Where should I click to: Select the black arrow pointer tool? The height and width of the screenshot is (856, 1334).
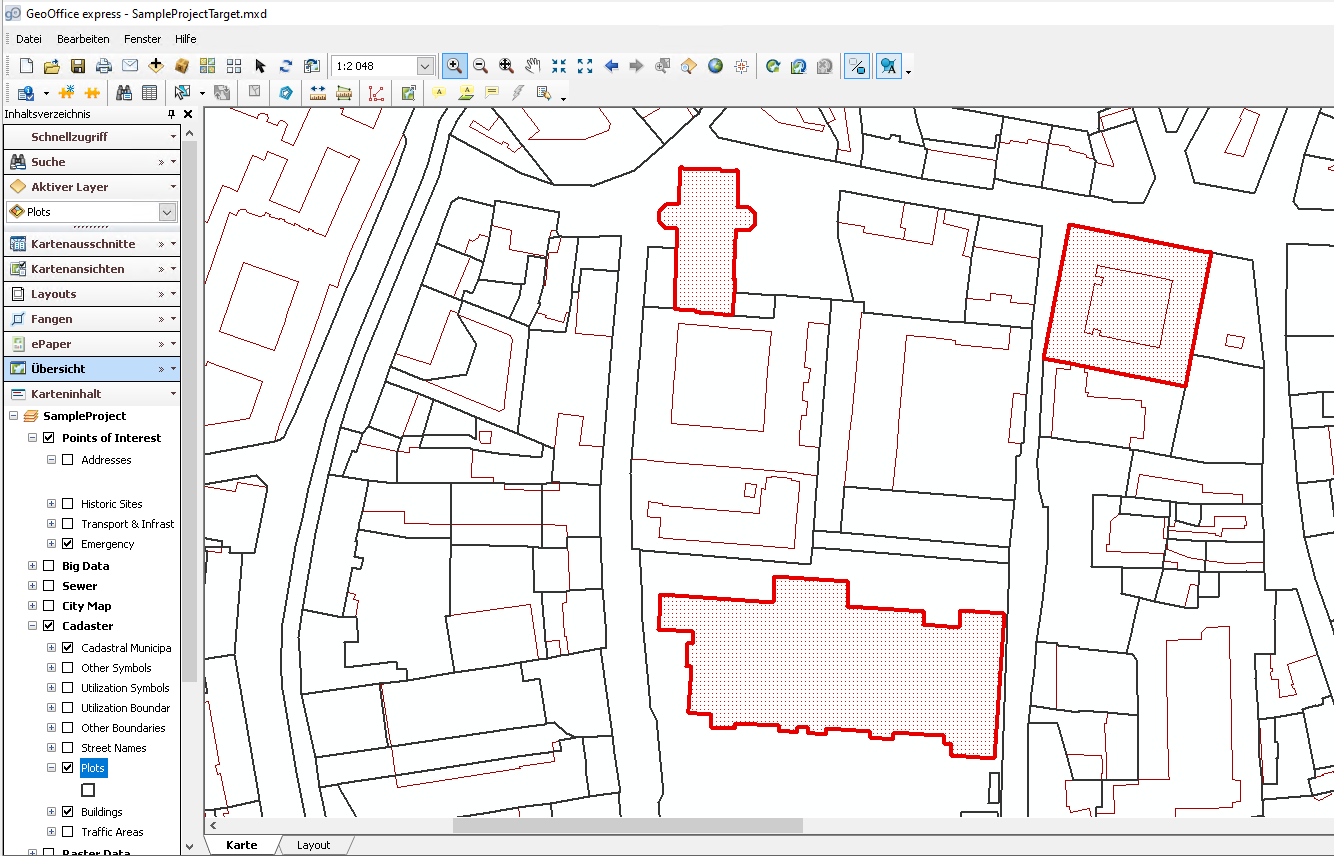[260, 66]
